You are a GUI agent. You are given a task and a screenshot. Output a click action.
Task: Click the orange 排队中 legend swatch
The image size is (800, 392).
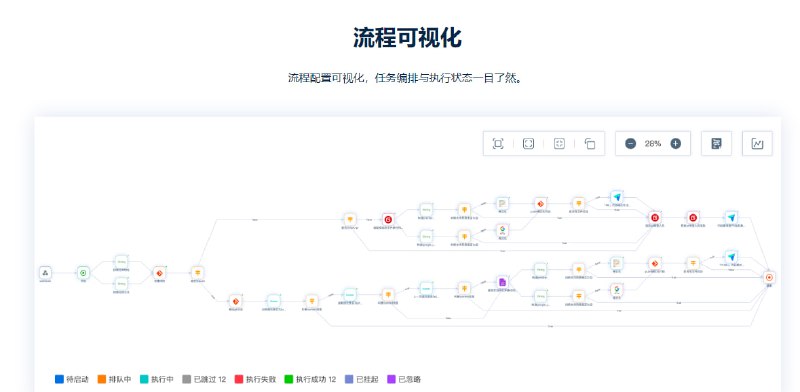102,379
